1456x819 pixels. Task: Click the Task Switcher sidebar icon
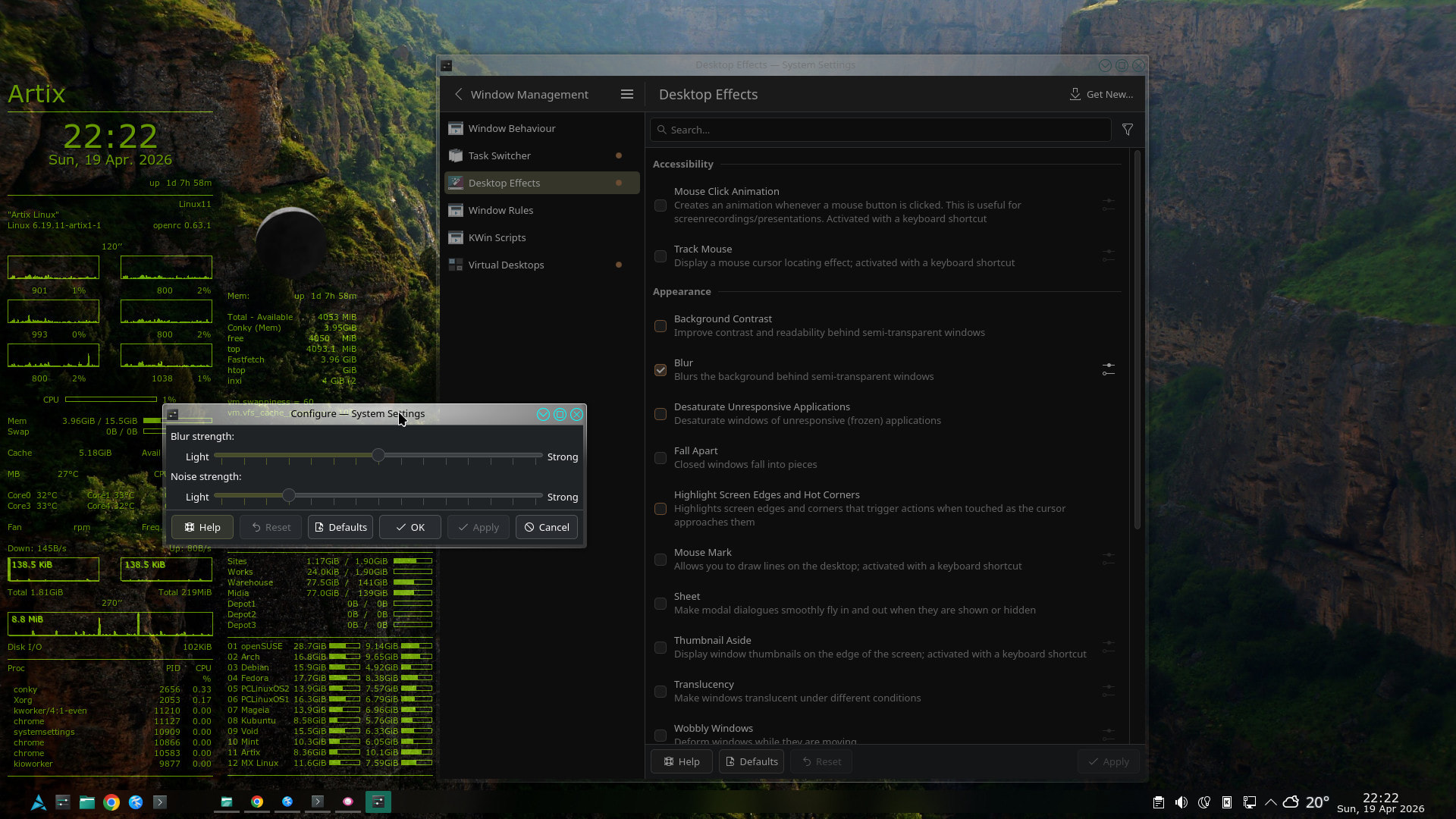[456, 155]
